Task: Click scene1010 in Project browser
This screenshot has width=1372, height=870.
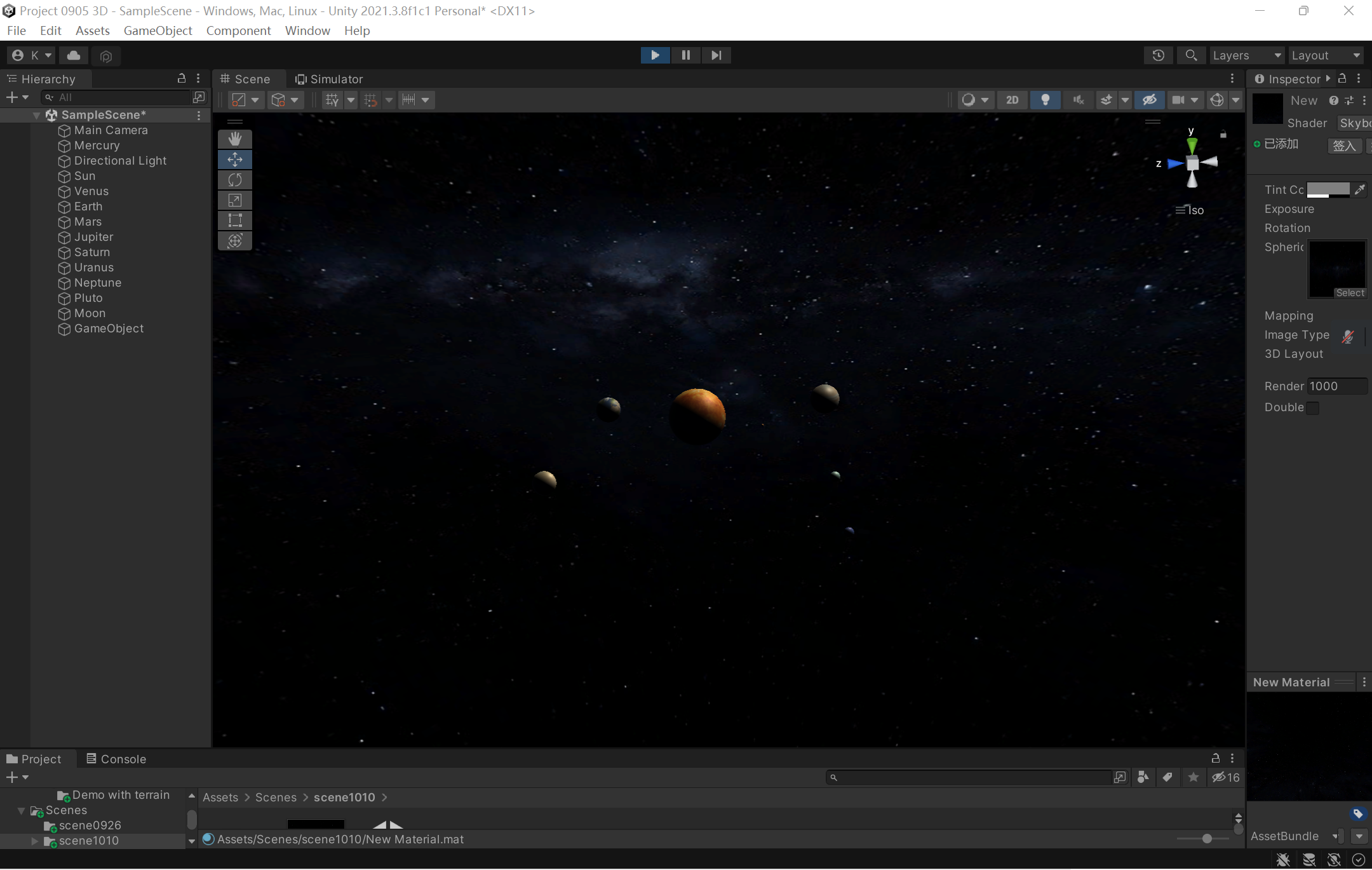Action: pyautogui.click(x=89, y=840)
